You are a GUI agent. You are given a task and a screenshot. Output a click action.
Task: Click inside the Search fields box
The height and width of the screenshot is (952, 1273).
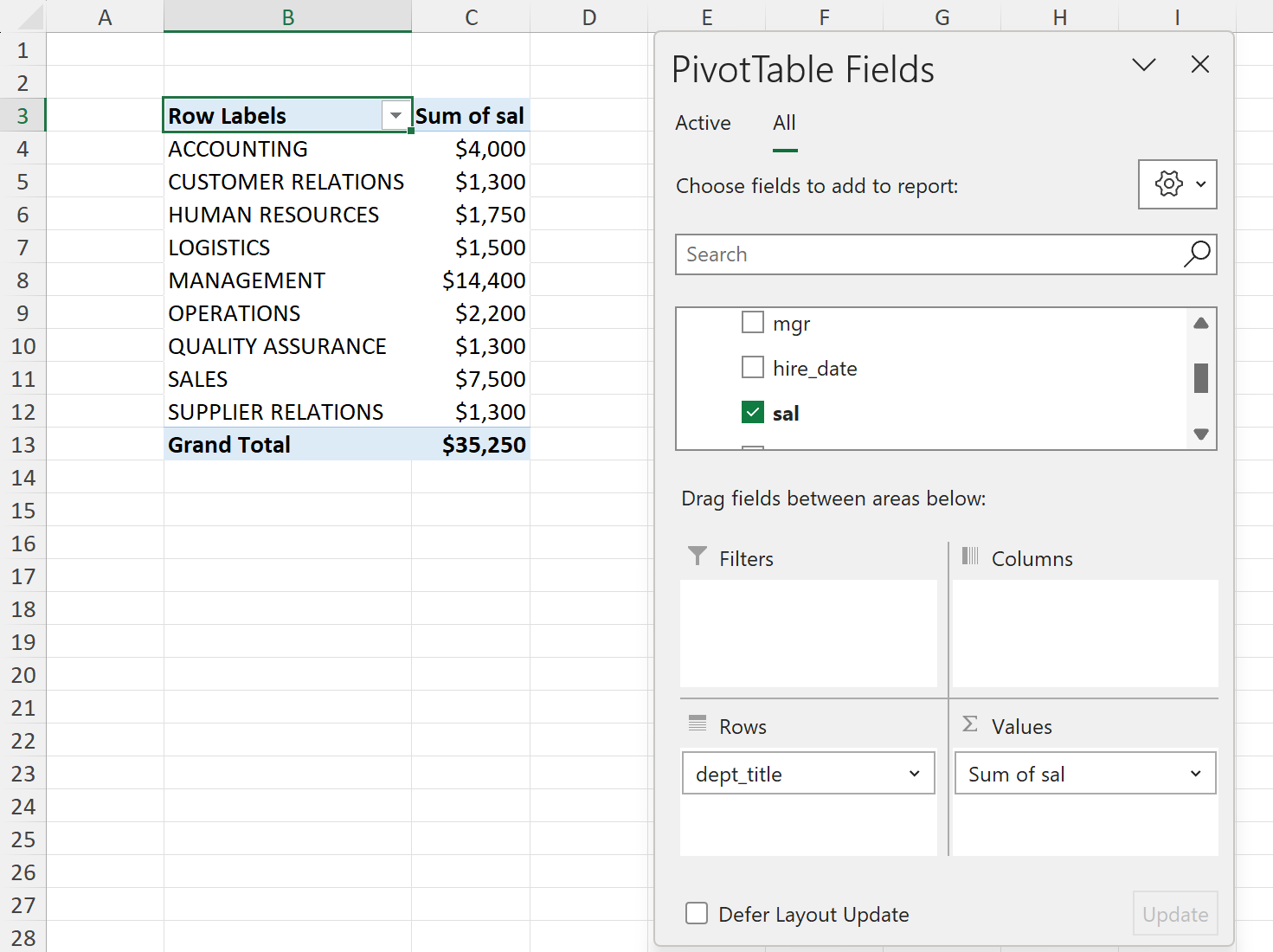click(x=909, y=254)
